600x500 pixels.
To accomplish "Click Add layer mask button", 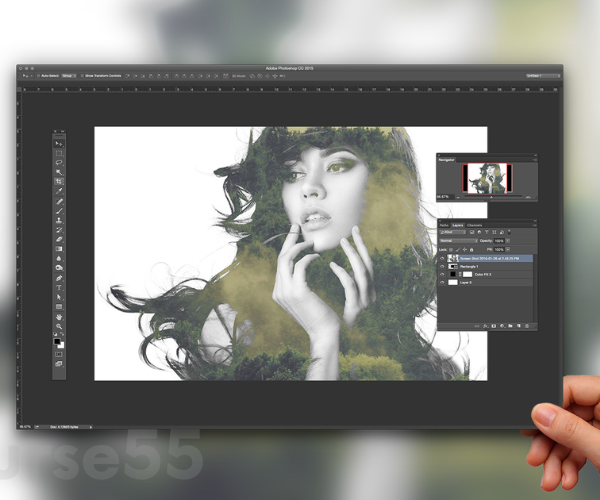I will tap(494, 326).
